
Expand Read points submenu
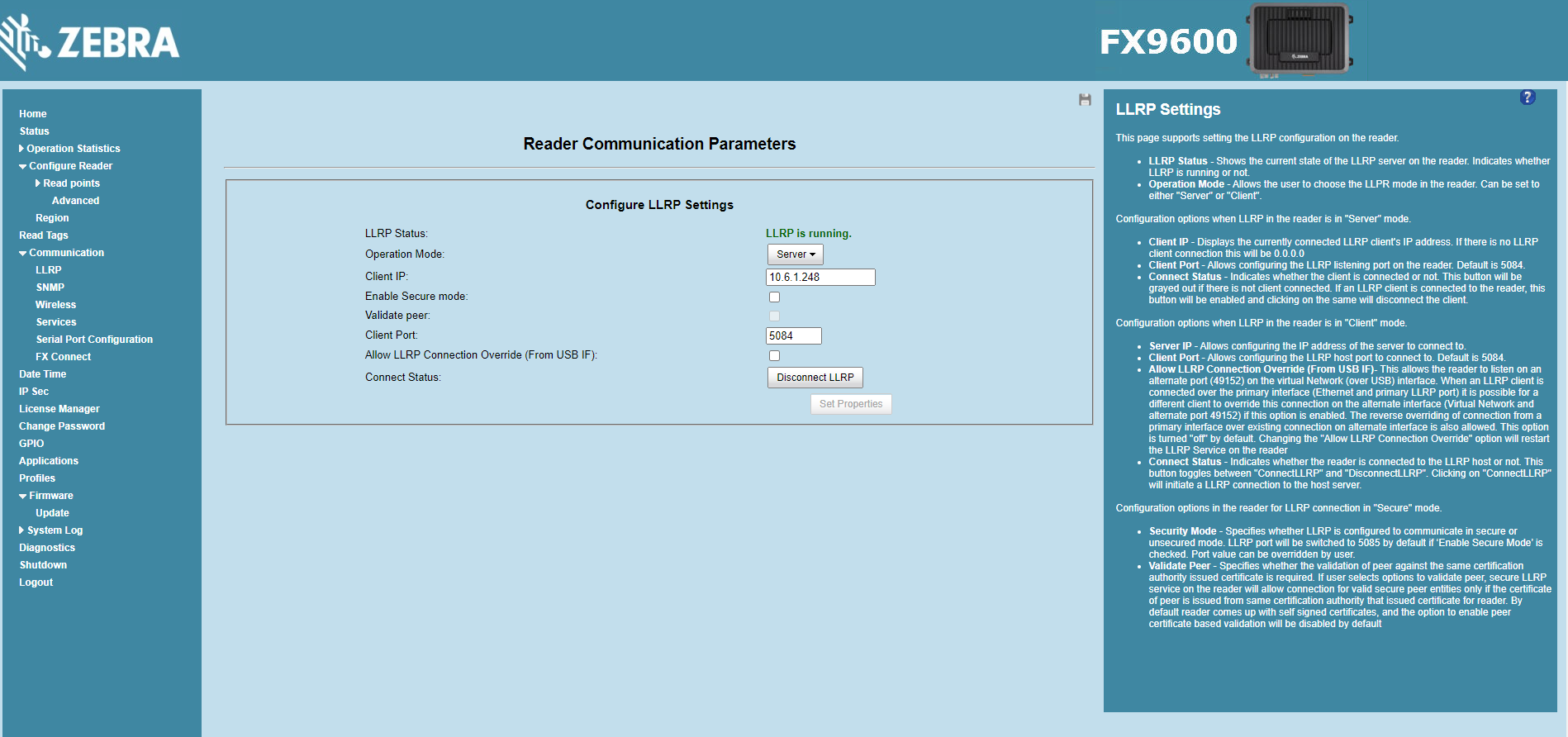67,183
